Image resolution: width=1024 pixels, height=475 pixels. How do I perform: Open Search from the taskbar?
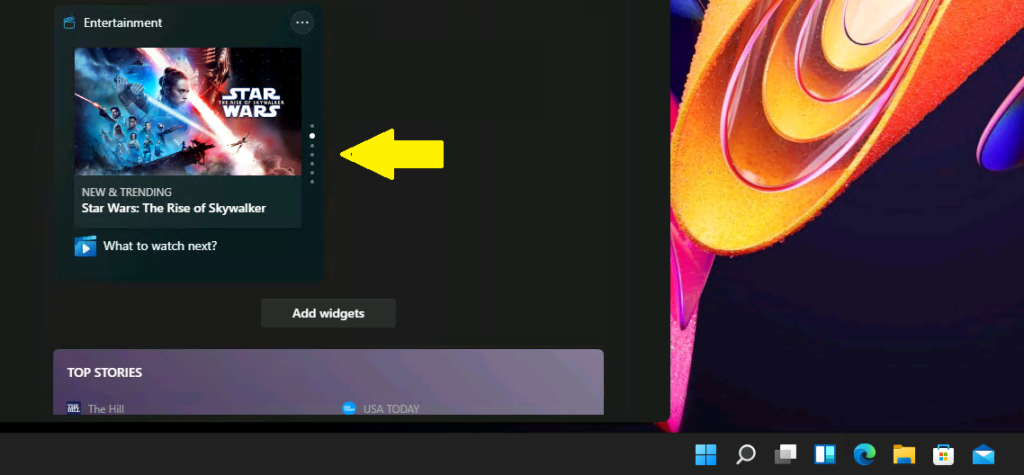[x=745, y=454]
